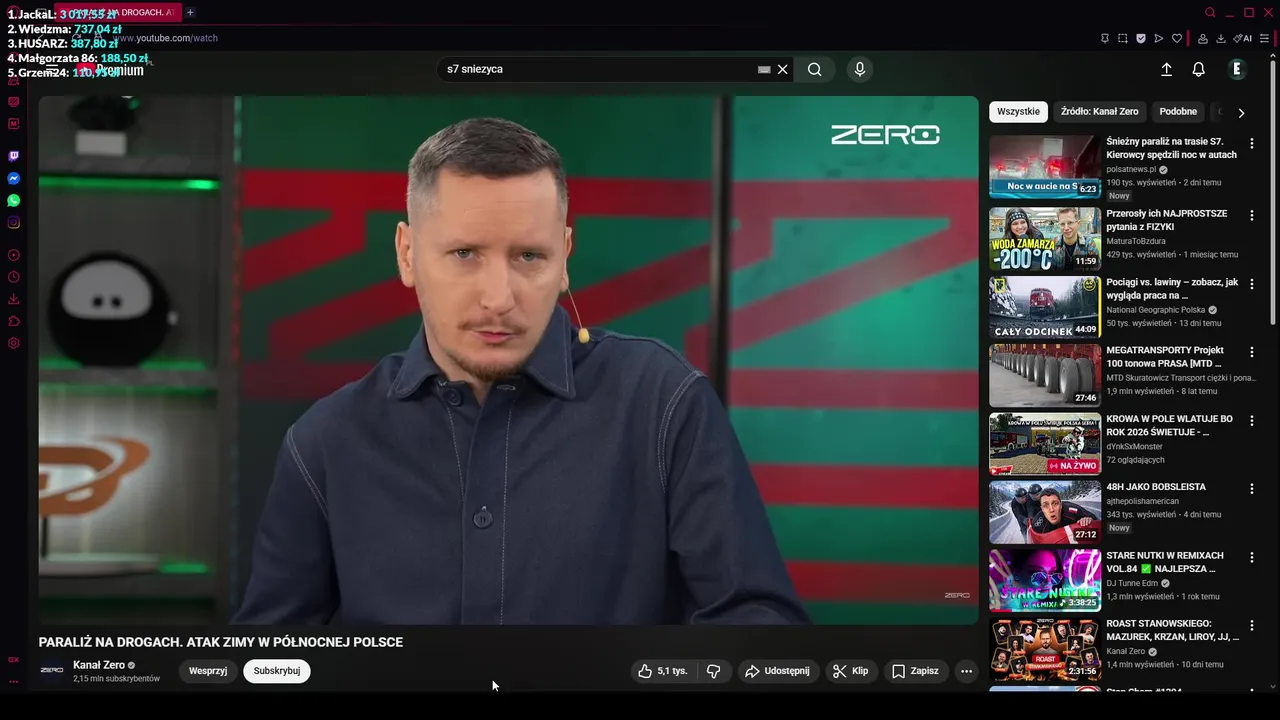
Task: Open the '48H JAKO BOBSLEISTA' thumbnail
Action: click(1044, 512)
